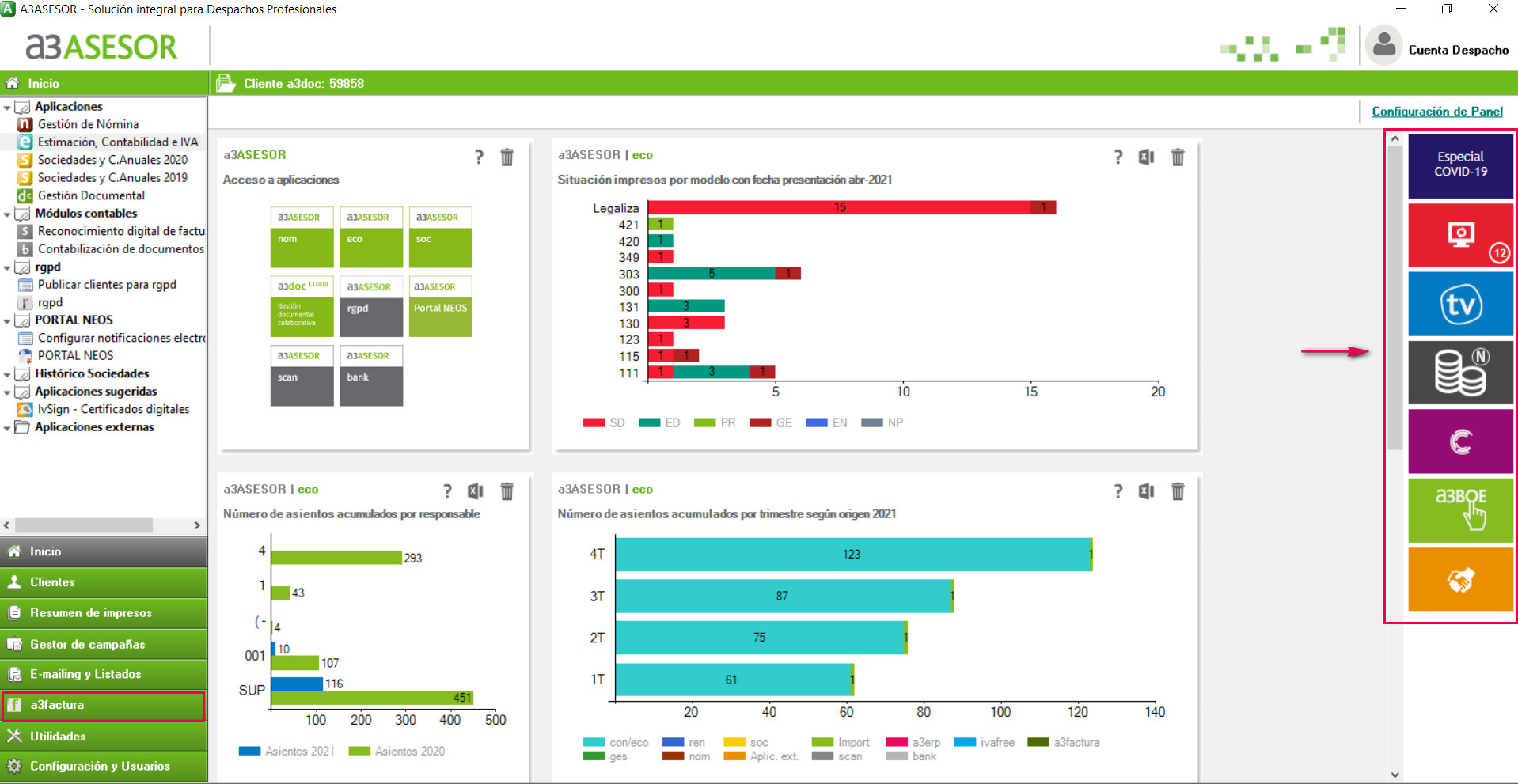The image size is (1518, 784).
Task: Open the blue tv tile
Action: pos(1460,304)
